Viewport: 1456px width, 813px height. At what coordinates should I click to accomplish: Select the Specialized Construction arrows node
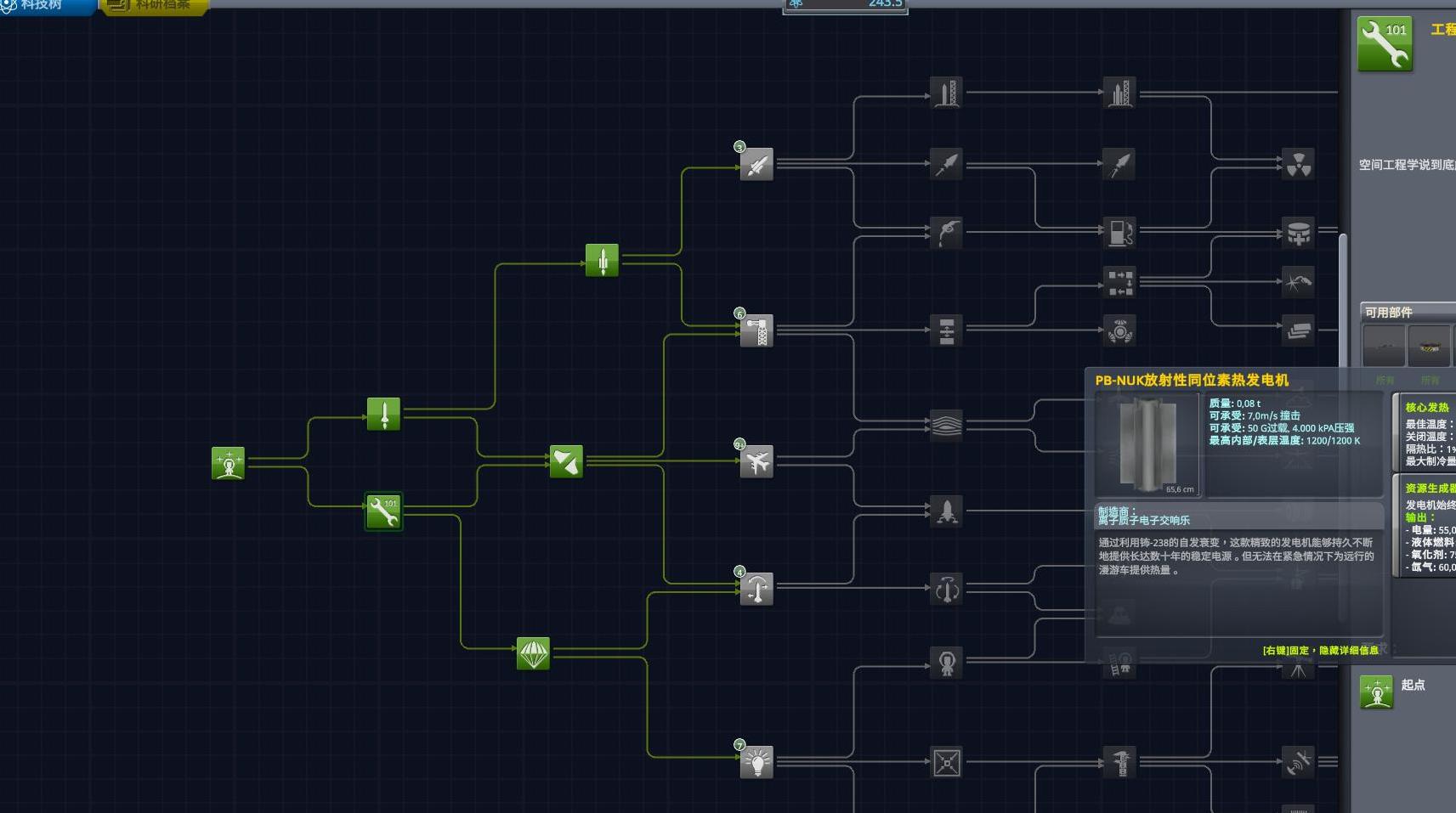point(1119,281)
